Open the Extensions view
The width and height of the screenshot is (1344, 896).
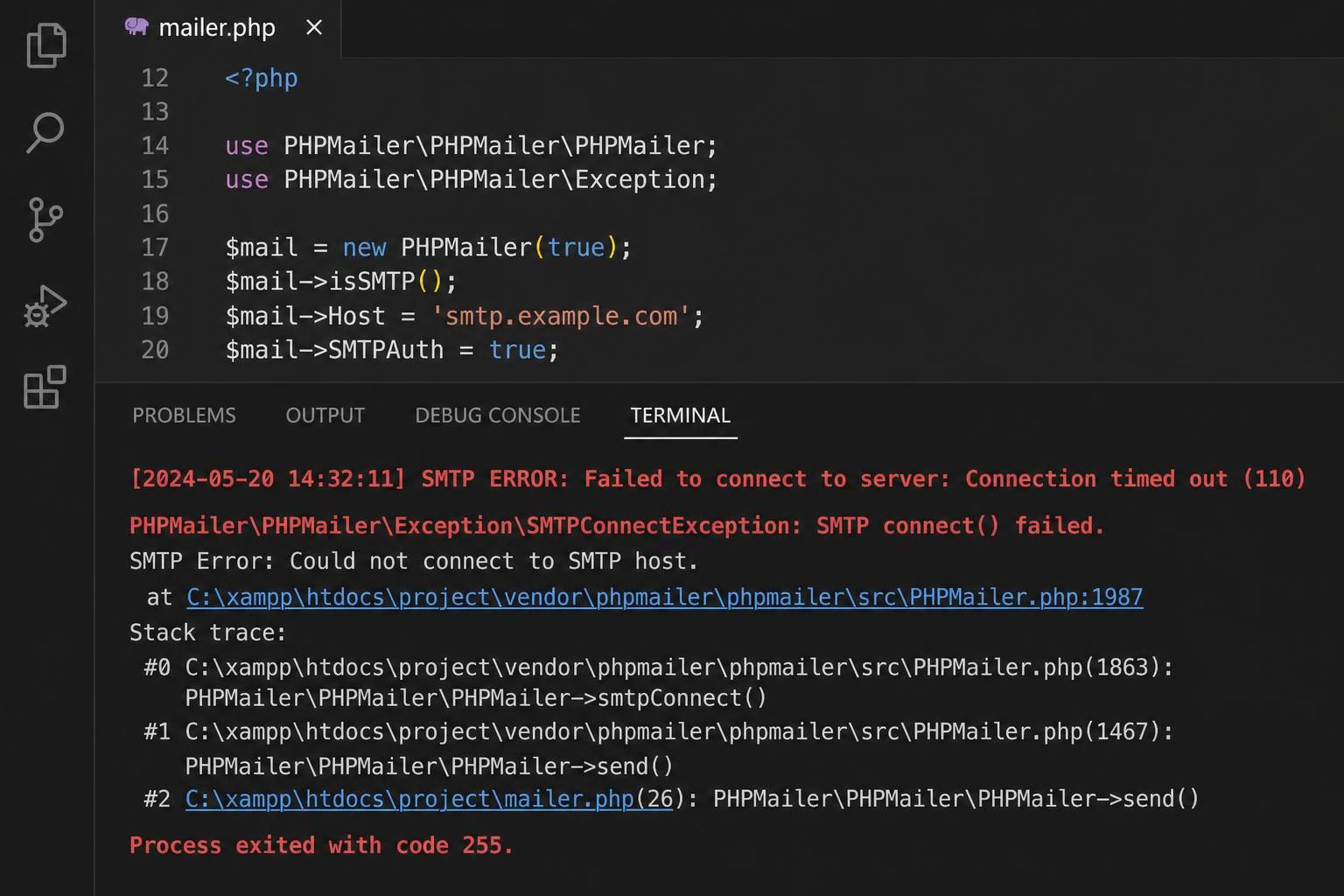[x=45, y=388]
